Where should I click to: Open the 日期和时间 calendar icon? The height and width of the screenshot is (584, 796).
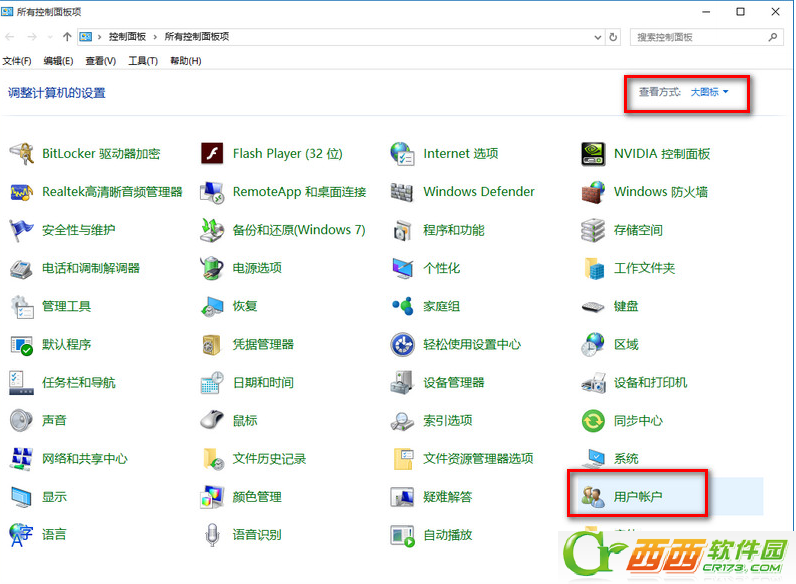pos(212,383)
